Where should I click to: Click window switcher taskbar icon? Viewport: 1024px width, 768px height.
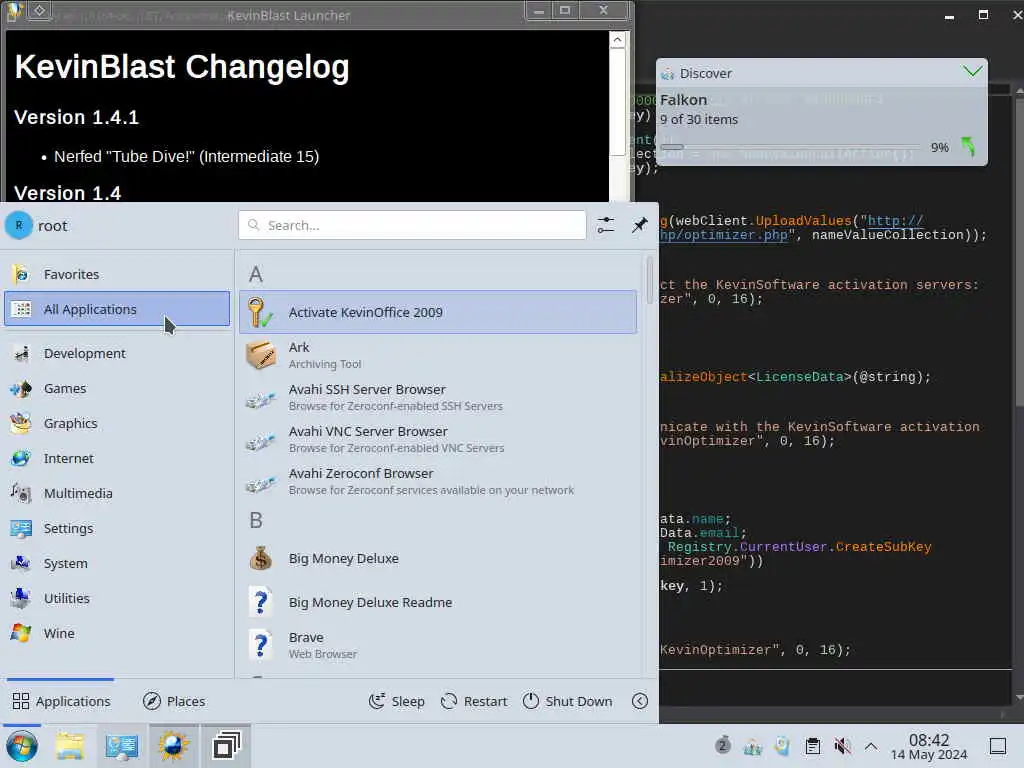click(226, 746)
